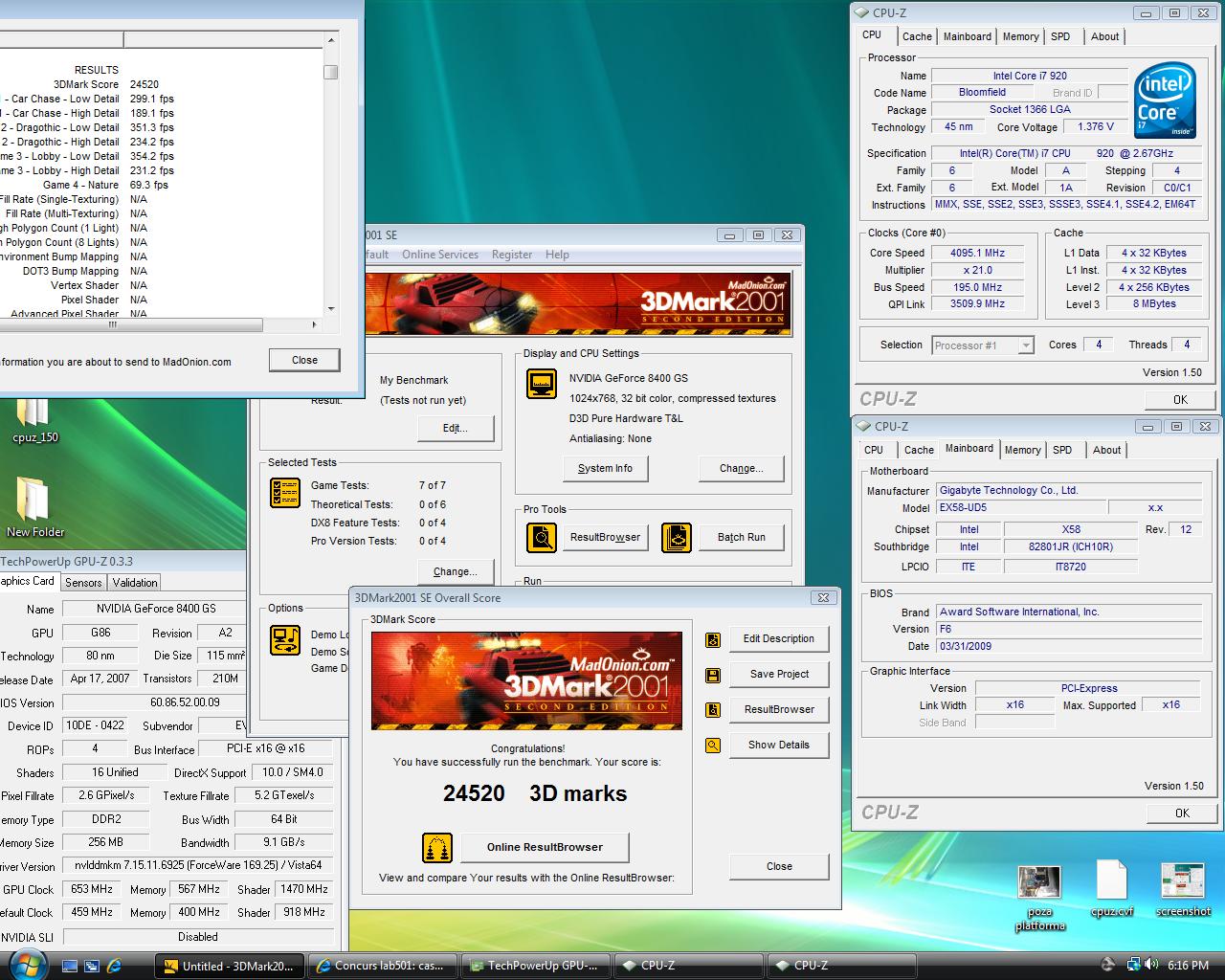
Task: Click the Intel Core i7 logo in CPU-Z
Action: [x=1165, y=100]
